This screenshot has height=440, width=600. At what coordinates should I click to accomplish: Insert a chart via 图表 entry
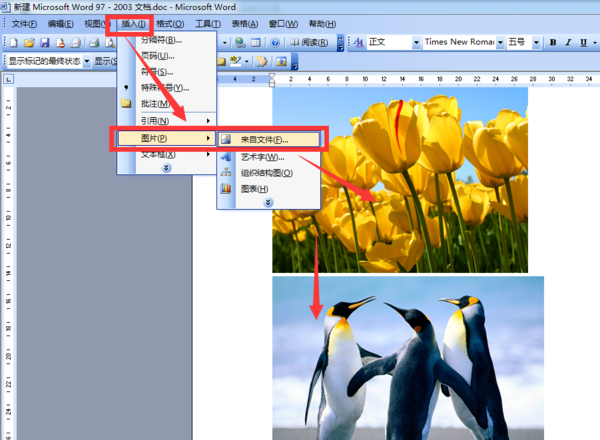(253, 188)
